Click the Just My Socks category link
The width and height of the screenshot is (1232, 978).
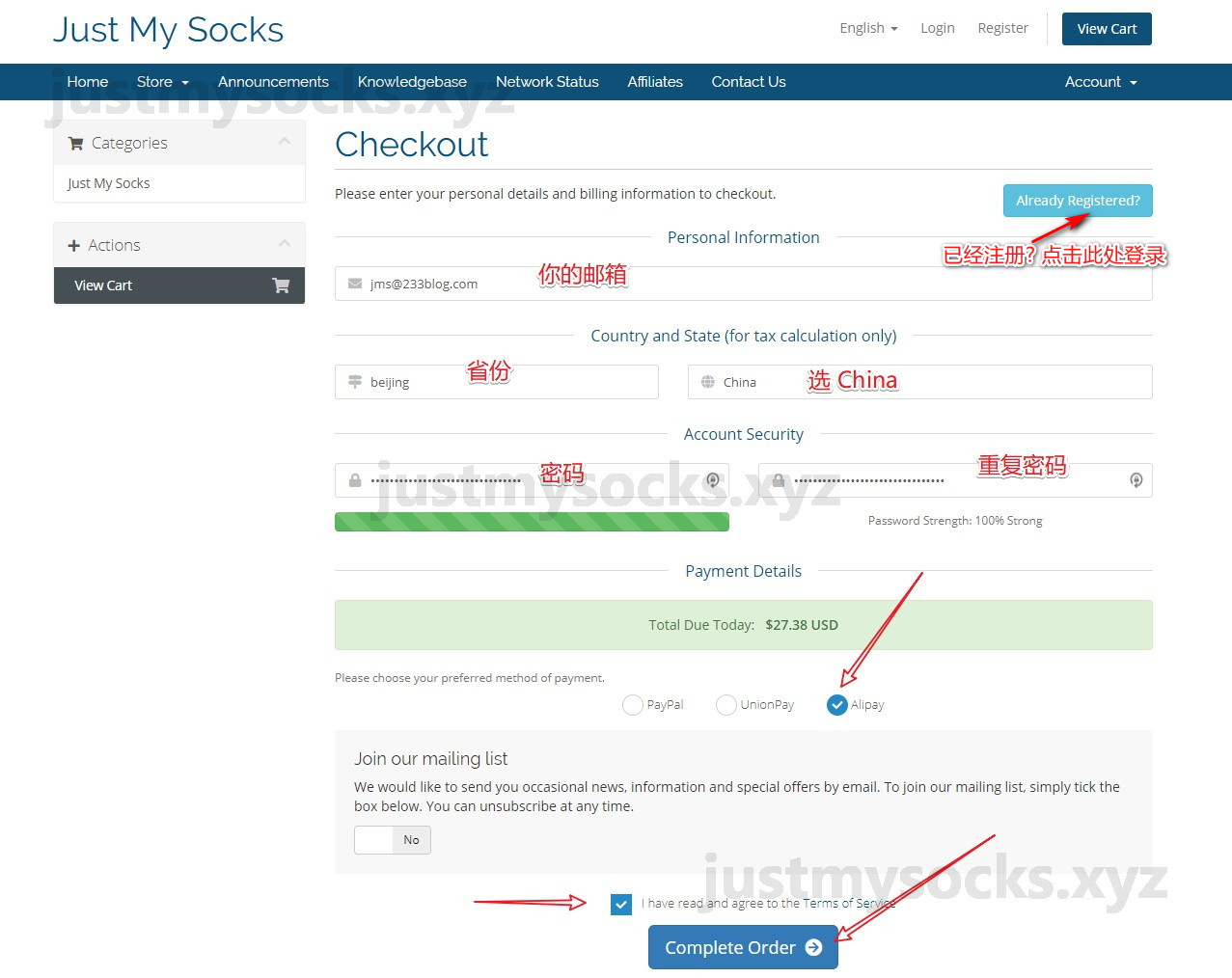108,183
